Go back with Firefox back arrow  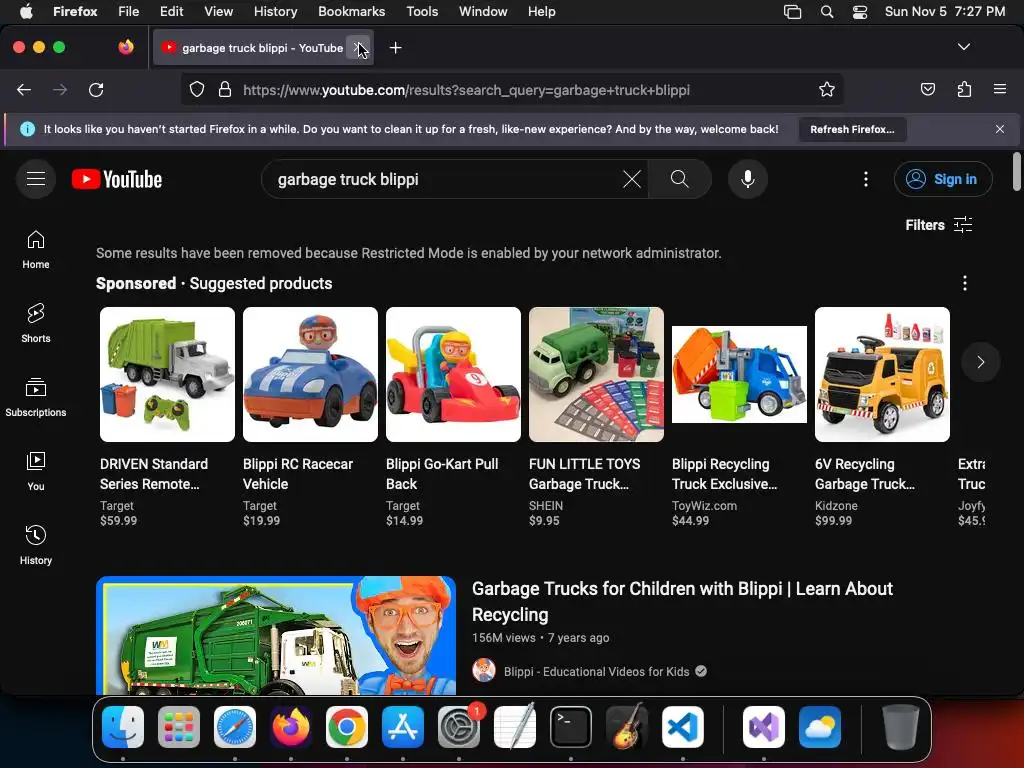(24, 89)
